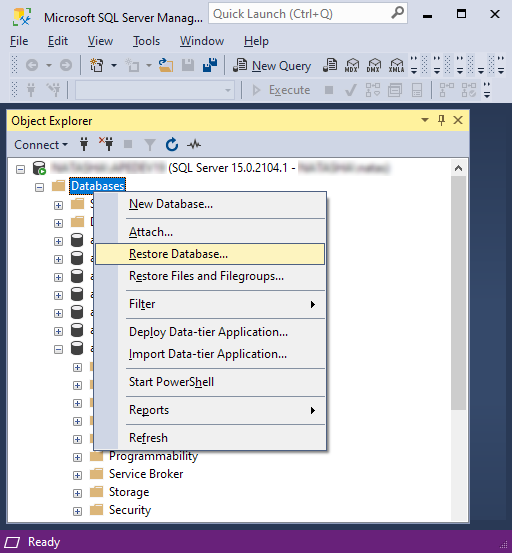This screenshot has width=512, height=553.
Task: Click the Connect Object Explorer plug icon
Action: [84, 144]
